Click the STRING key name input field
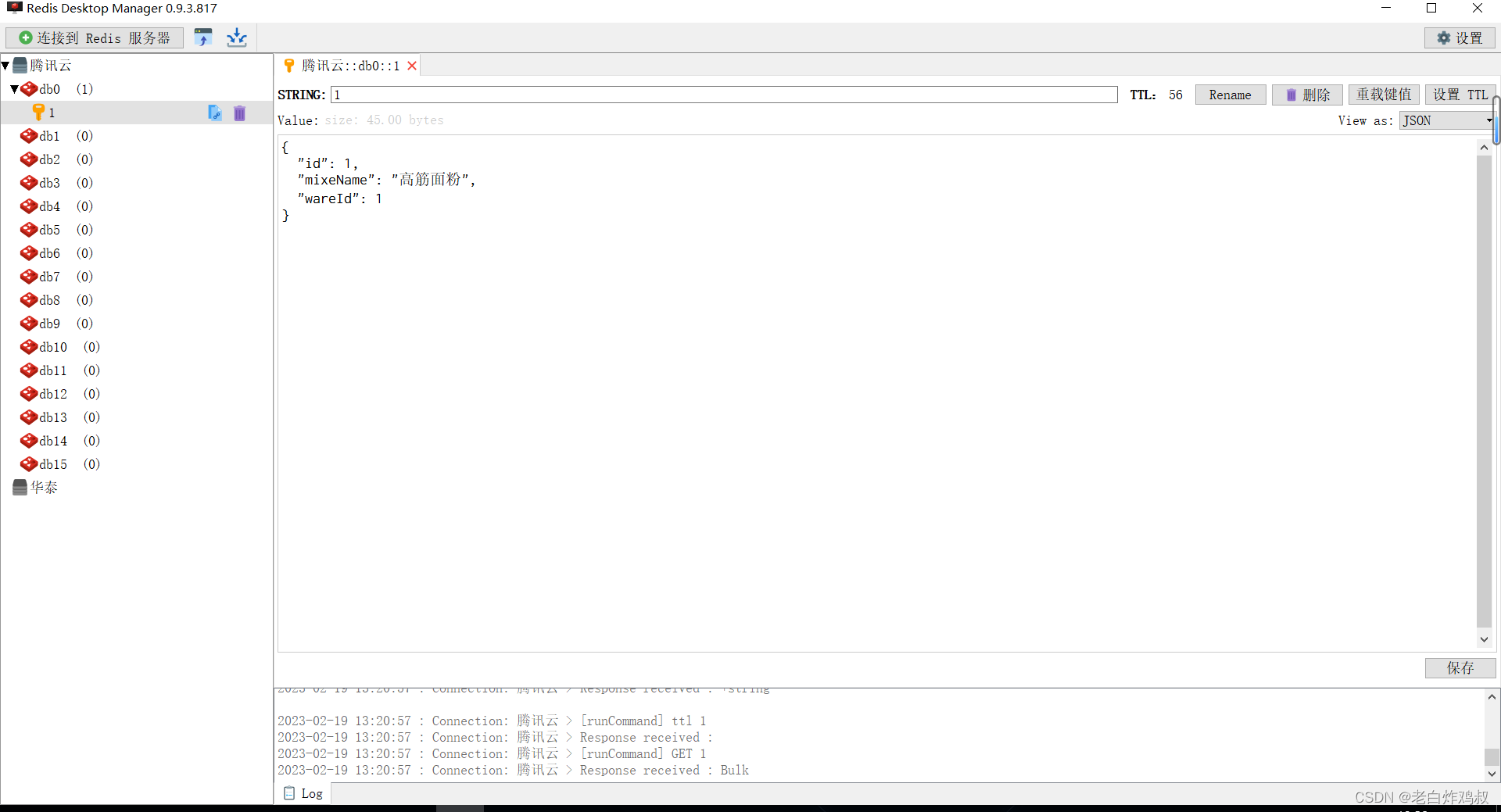The image size is (1501, 812). tap(724, 95)
